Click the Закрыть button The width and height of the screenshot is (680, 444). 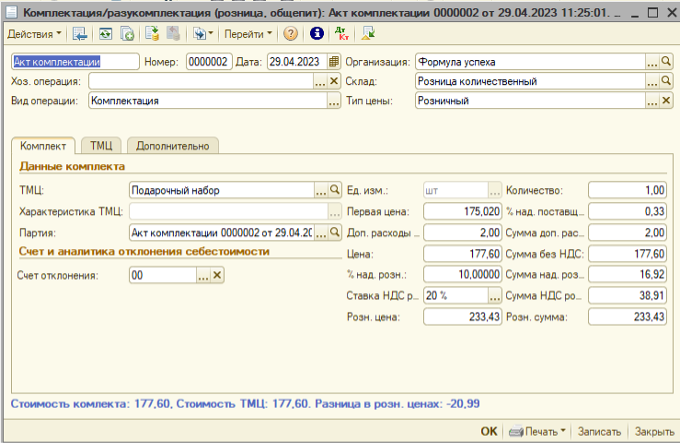654,431
